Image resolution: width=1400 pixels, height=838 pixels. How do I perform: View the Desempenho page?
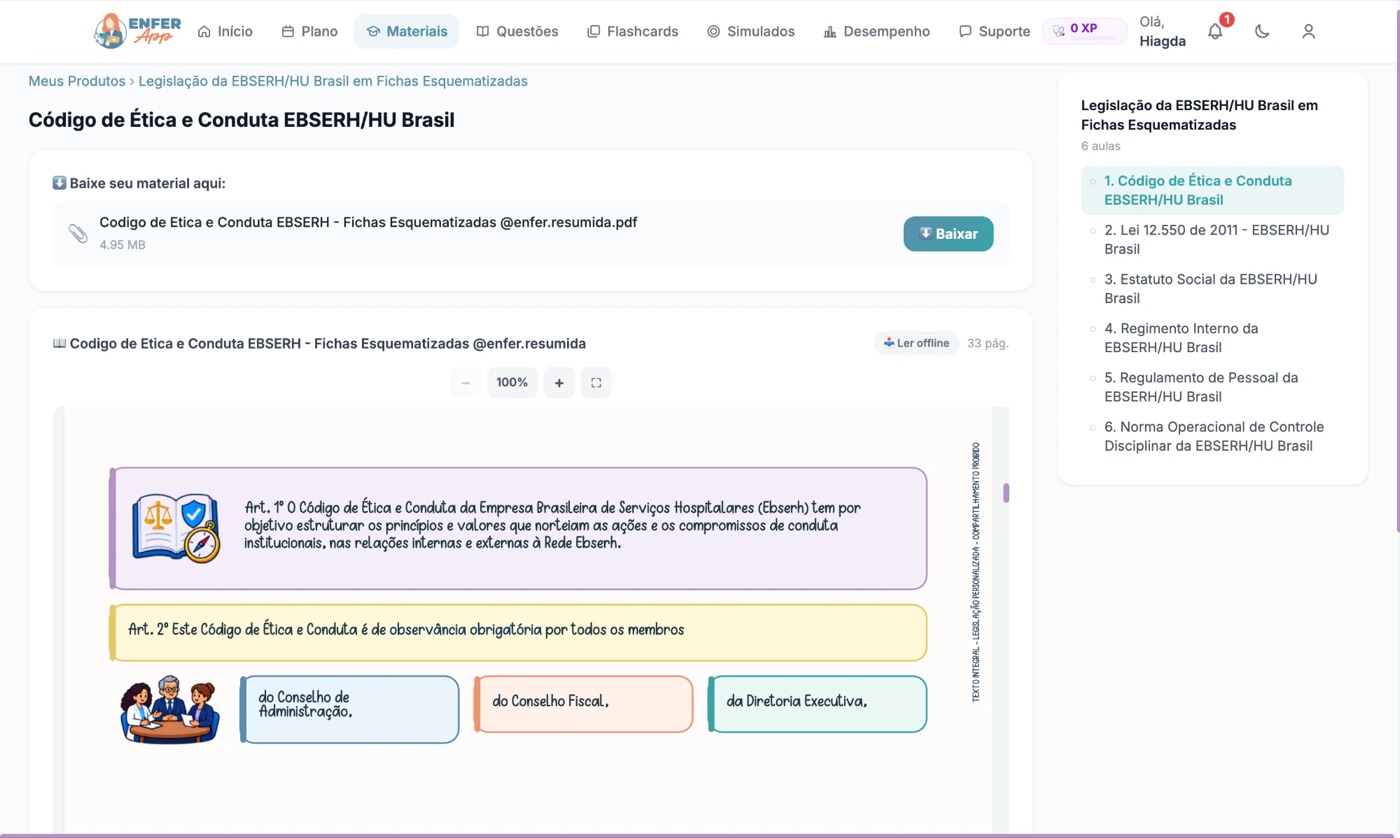876,31
